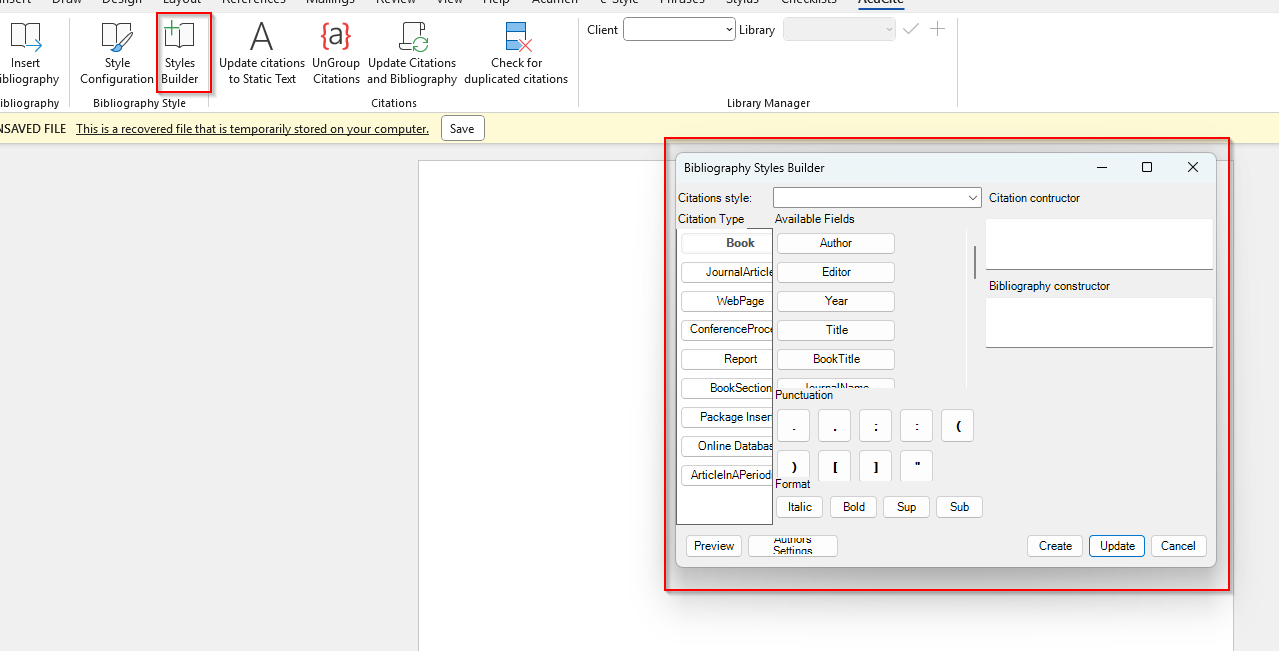Select the JournalArticle citation type
The image size is (1279, 651).
click(x=727, y=272)
